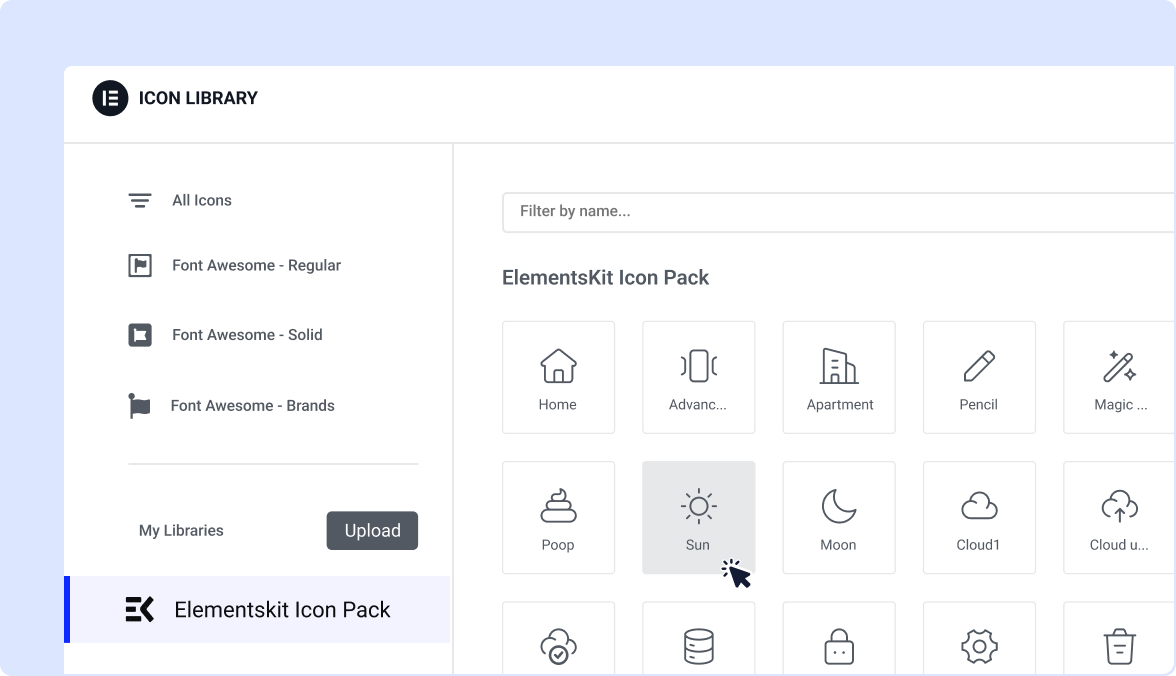Select the Home icon tile
The width and height of the screenshot is (1176, 676).
click(558, 377)
